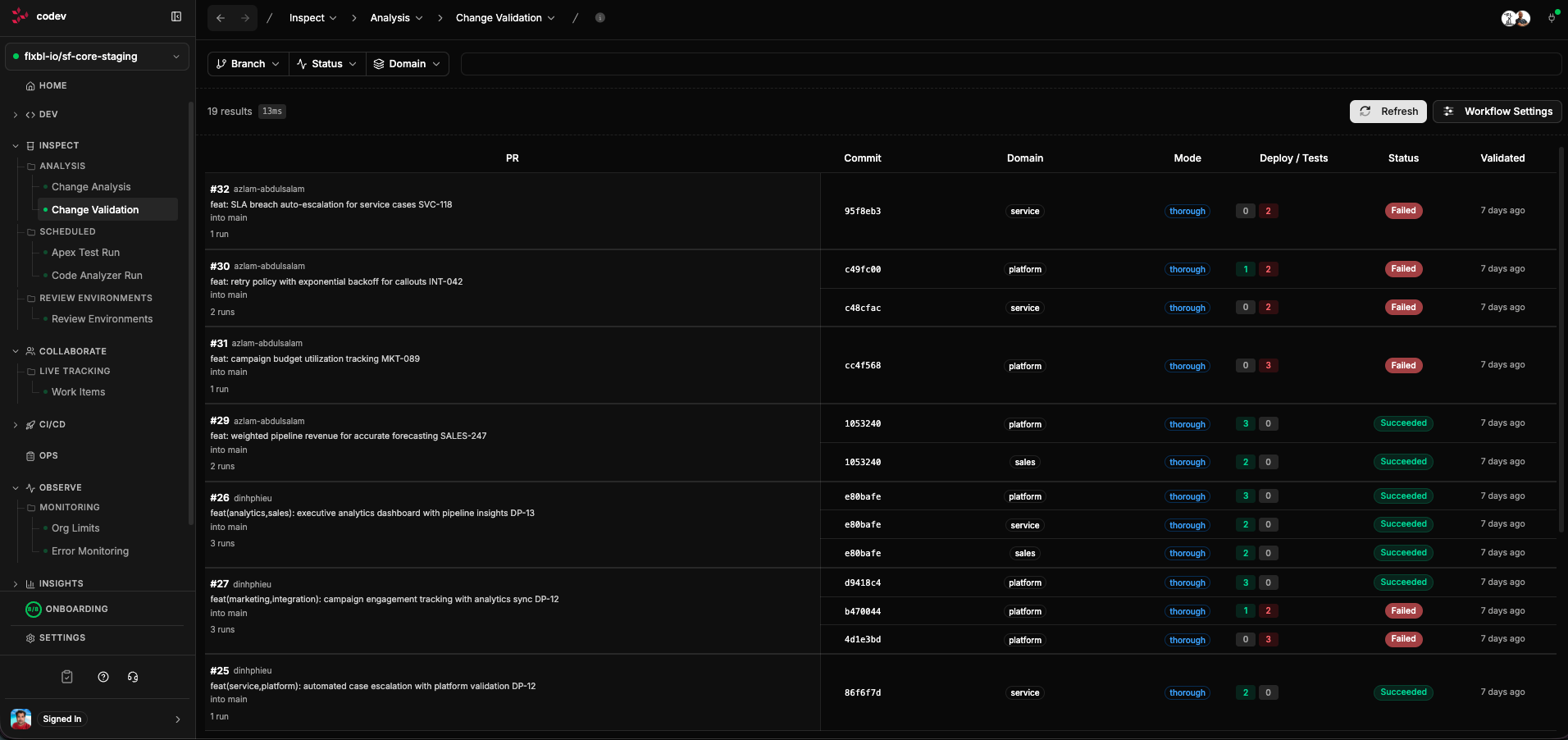1568x740 pixels.
Task: Click the back navigation arrow
Action: pyautogui.click(x=220, y=17)
